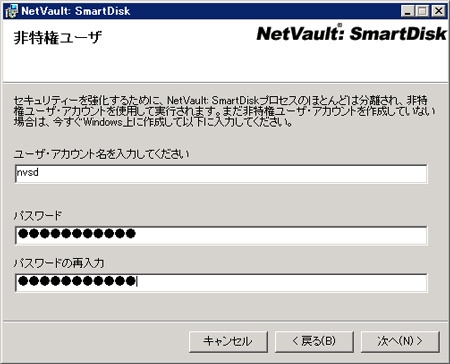Click the installer icon in the title bar
The height and width of the screenshot is (364, 450).
click(12, 11)
